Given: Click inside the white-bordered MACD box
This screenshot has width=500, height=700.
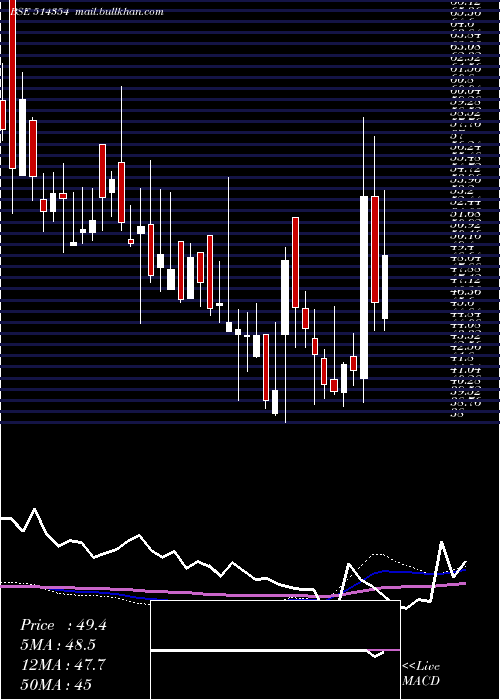Looking at the screenshot, I should click(275, 650).
